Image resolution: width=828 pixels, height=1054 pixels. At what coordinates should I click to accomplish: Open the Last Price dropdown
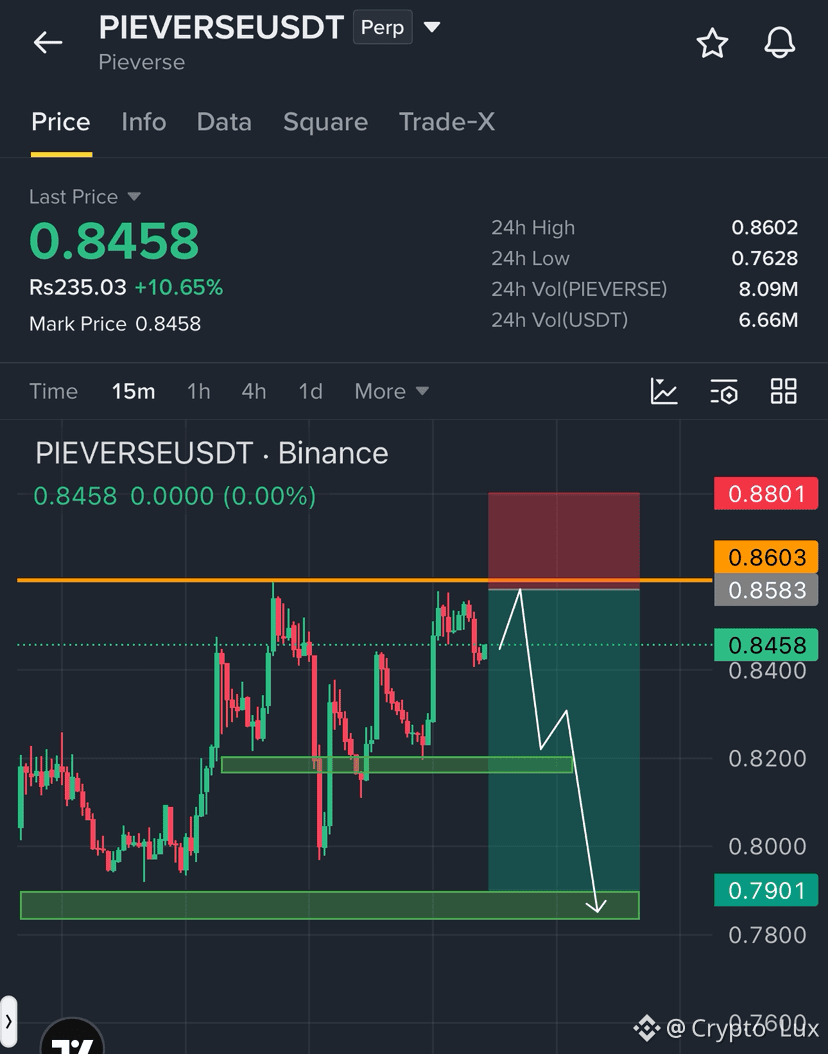(85, 196)
